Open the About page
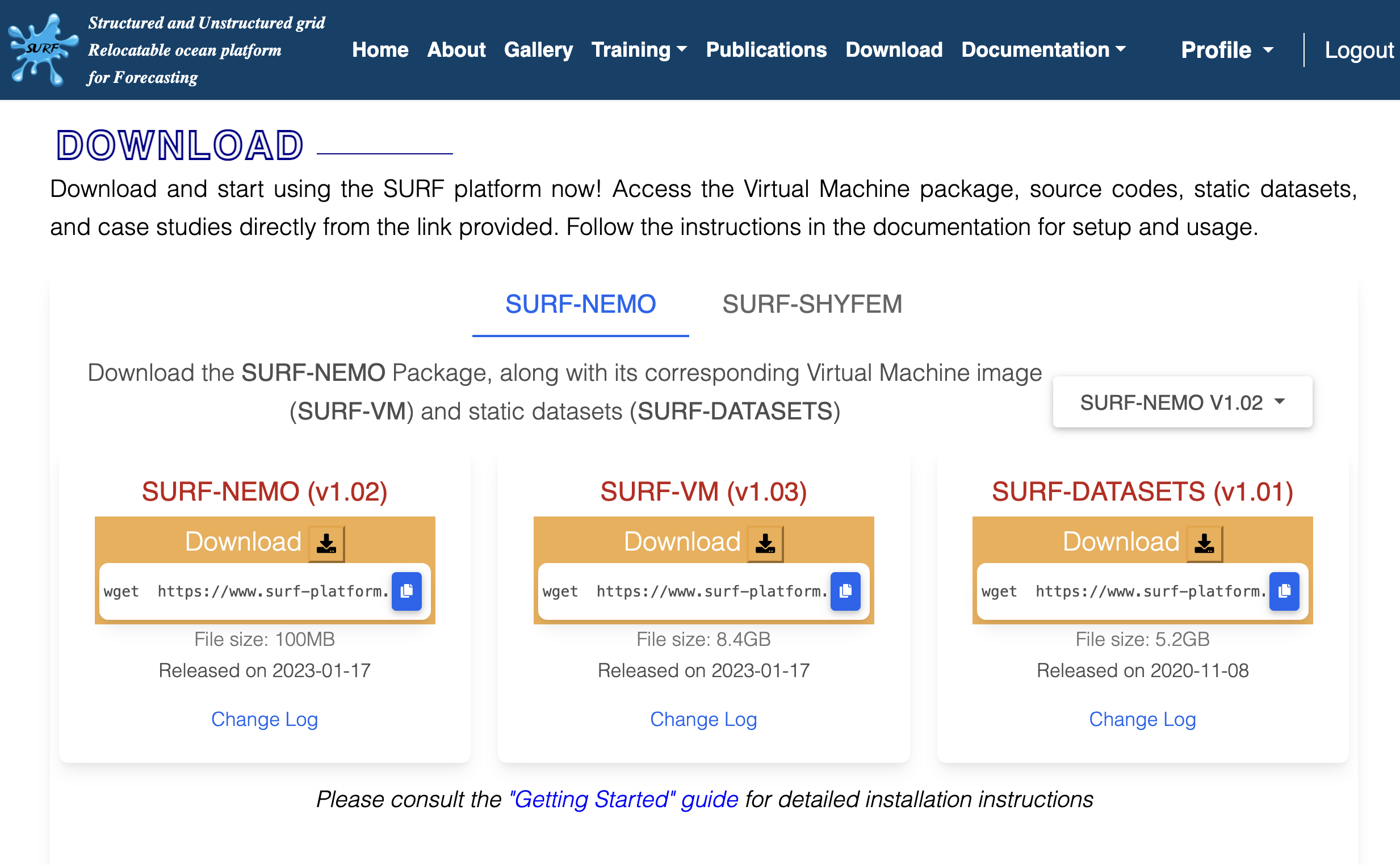The width and height of the screenshot is (1400, 865). [x=456, y=50]
